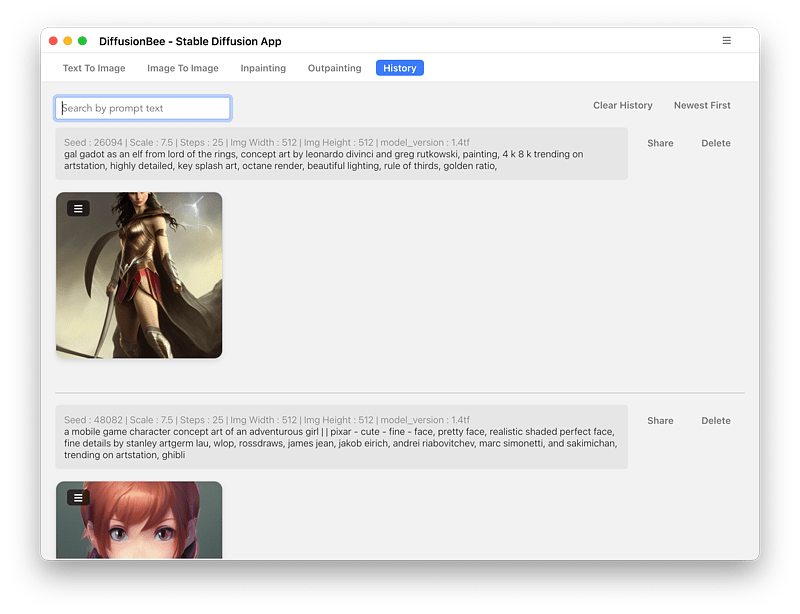800x614 pixels.
Task: Click the DiffusionBee - Stable Diffusion App title
Action: [x=190, y=41]
